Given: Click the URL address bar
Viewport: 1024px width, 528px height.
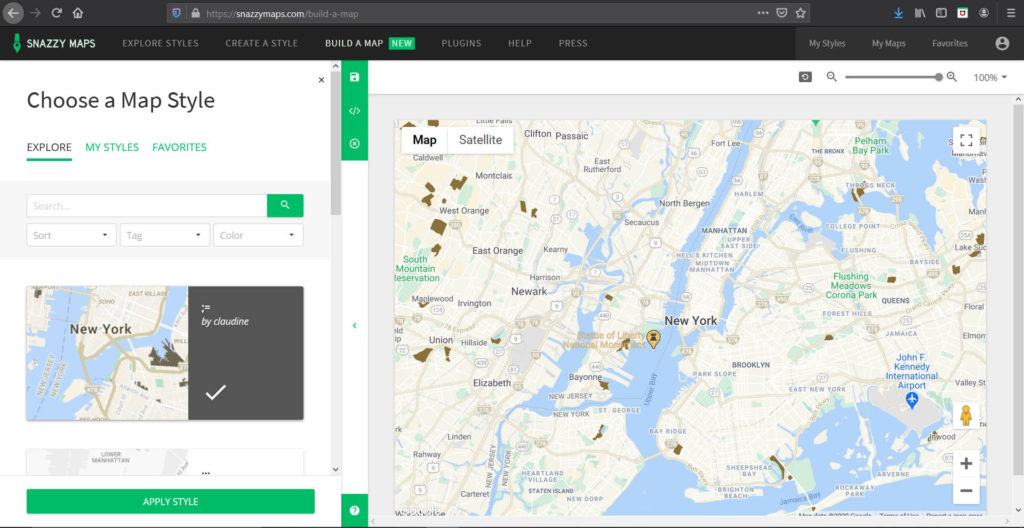Looking at the screenshot, I should [x=488, y=12].
